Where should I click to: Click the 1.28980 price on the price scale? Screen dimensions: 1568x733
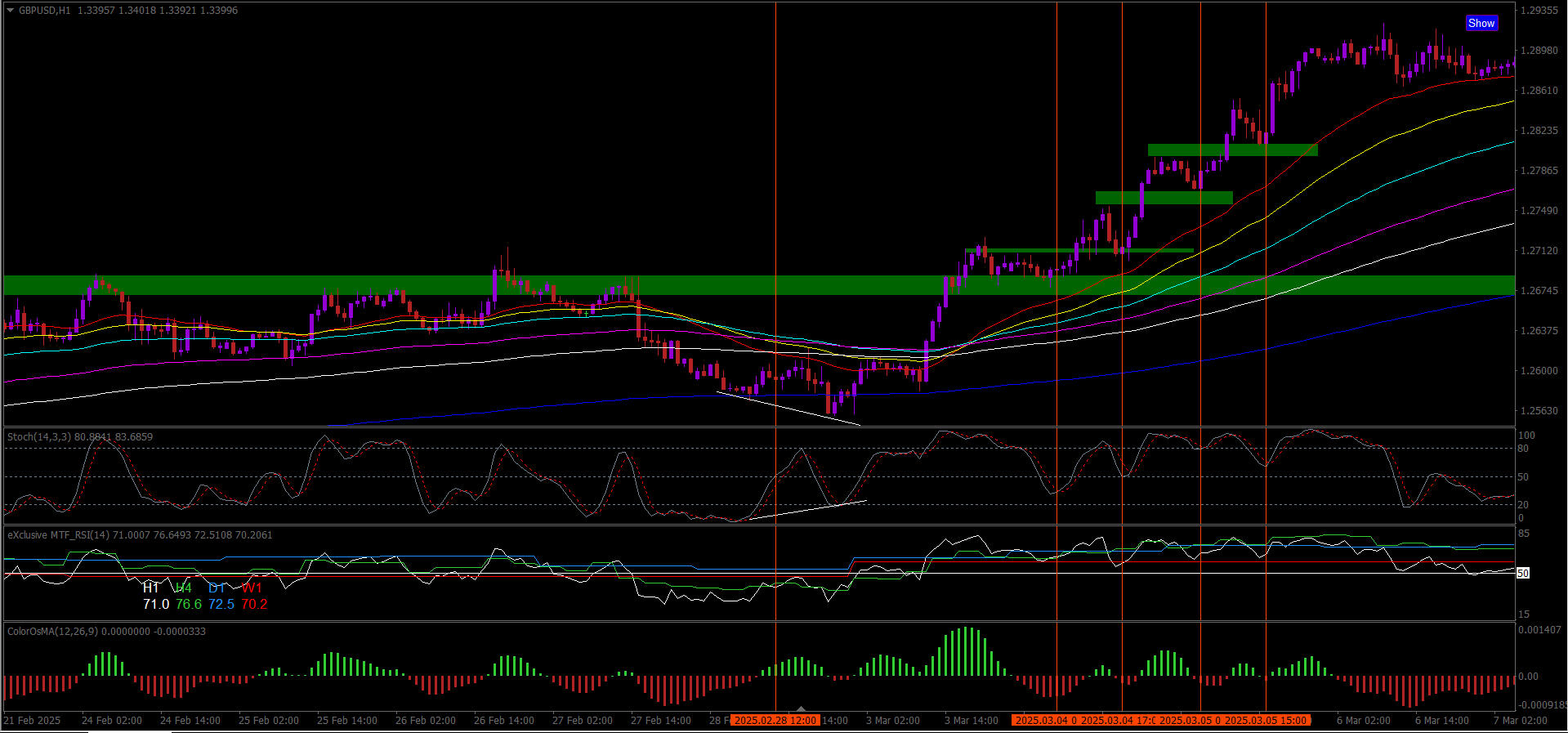1538,51
